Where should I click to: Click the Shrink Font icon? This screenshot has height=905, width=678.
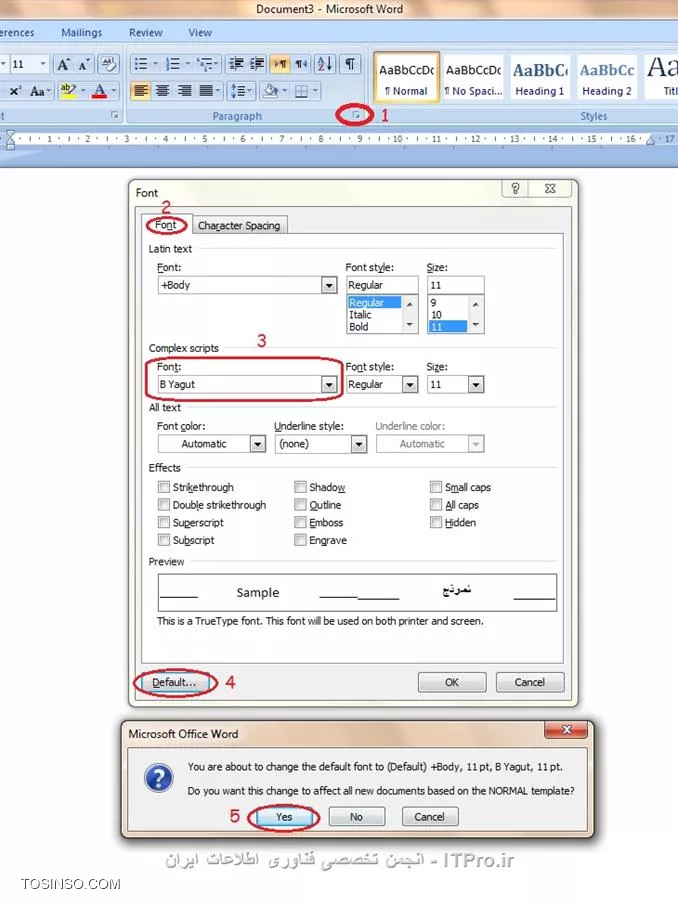(83, 64)
